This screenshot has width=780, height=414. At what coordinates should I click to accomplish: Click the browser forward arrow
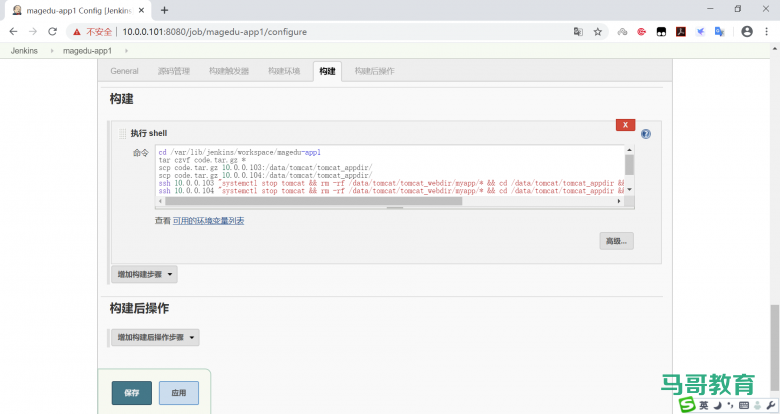33,31
